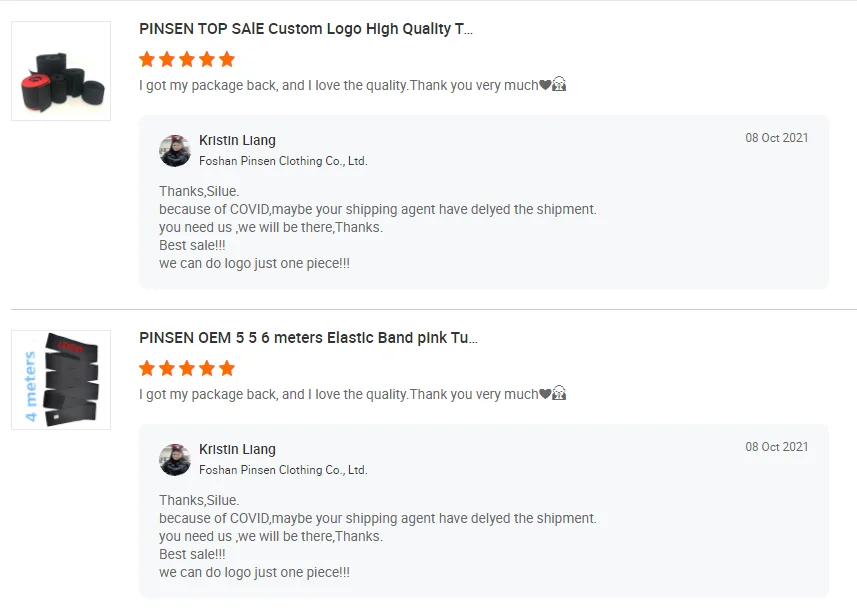
Task: Click third star of PINSEN TOP SAlE rating
Action: pyautogui.click(x=187, y=59)
